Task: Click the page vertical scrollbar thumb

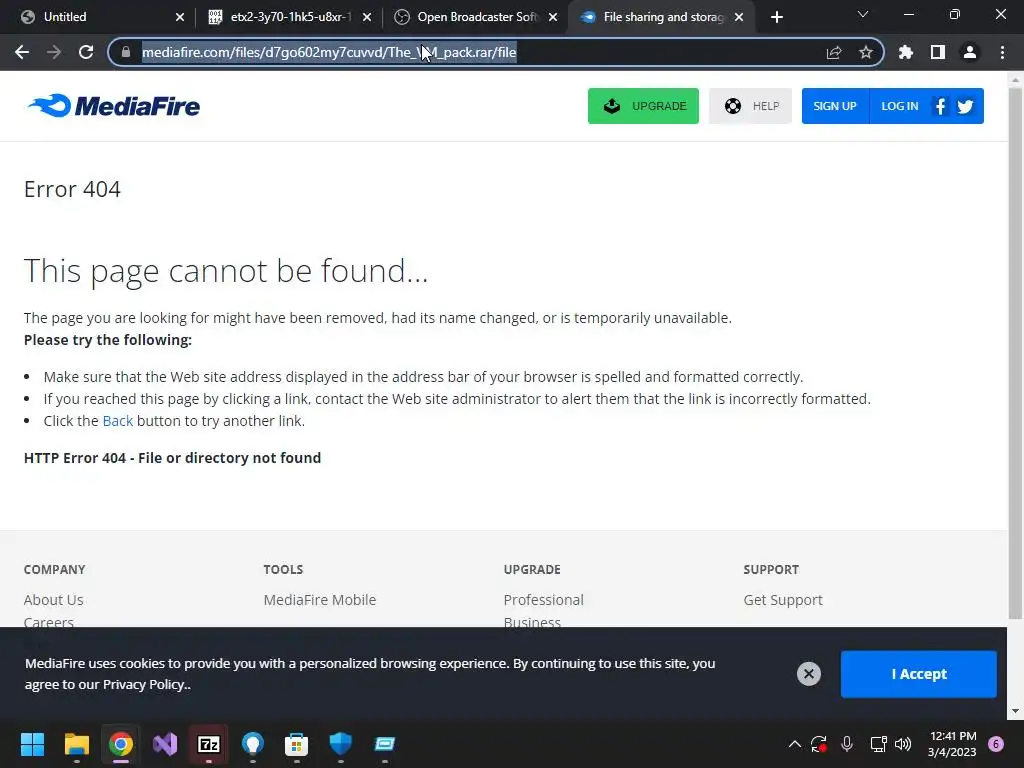Action: click(x=1015, y=353)
